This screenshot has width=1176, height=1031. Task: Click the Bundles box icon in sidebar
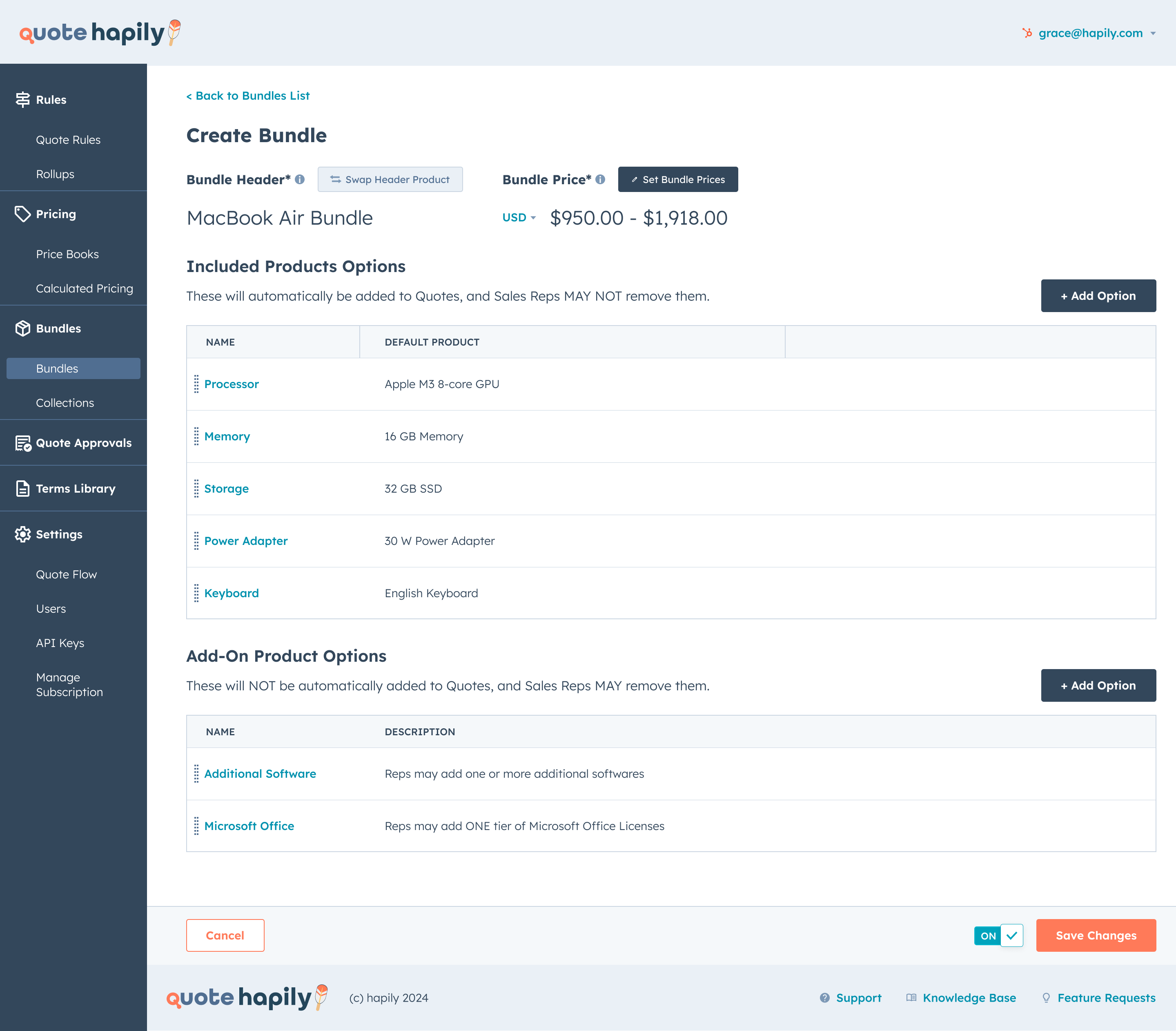(x=22, y=328)
